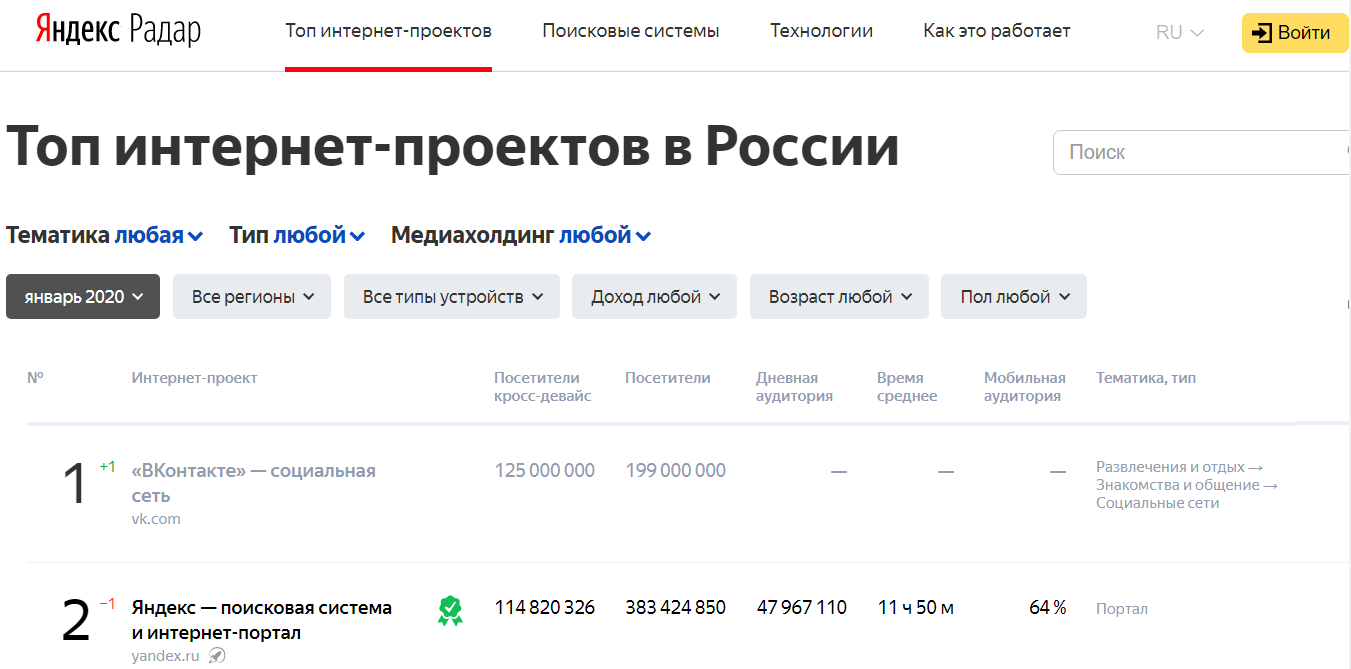Open the Топ интернет-проектов tab
1351x669 pixels.
[x=388, y=31]
